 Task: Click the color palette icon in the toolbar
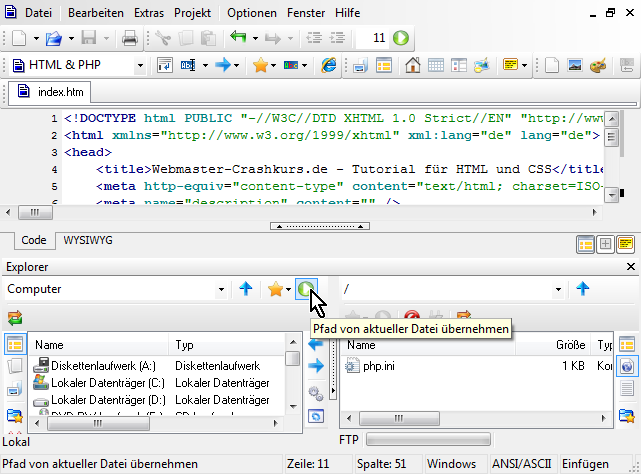pos(598,66)
